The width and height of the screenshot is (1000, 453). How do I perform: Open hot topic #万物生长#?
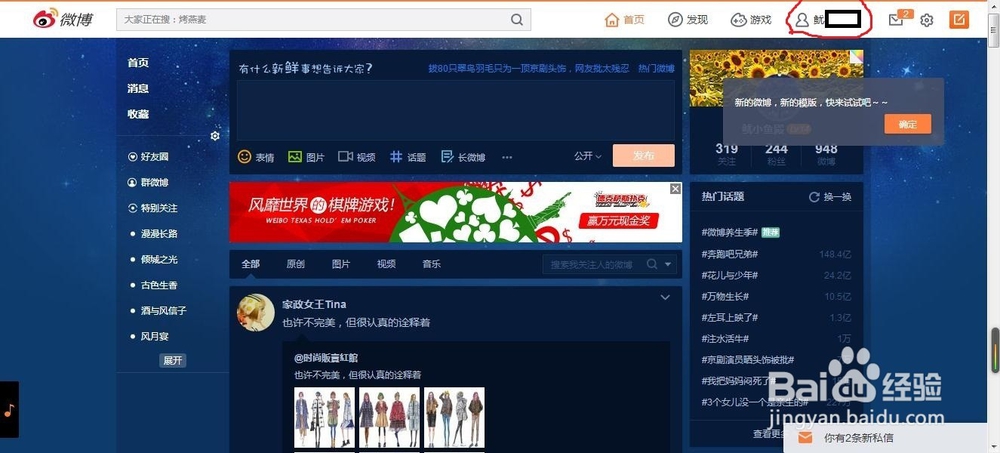tap(724, 296)
